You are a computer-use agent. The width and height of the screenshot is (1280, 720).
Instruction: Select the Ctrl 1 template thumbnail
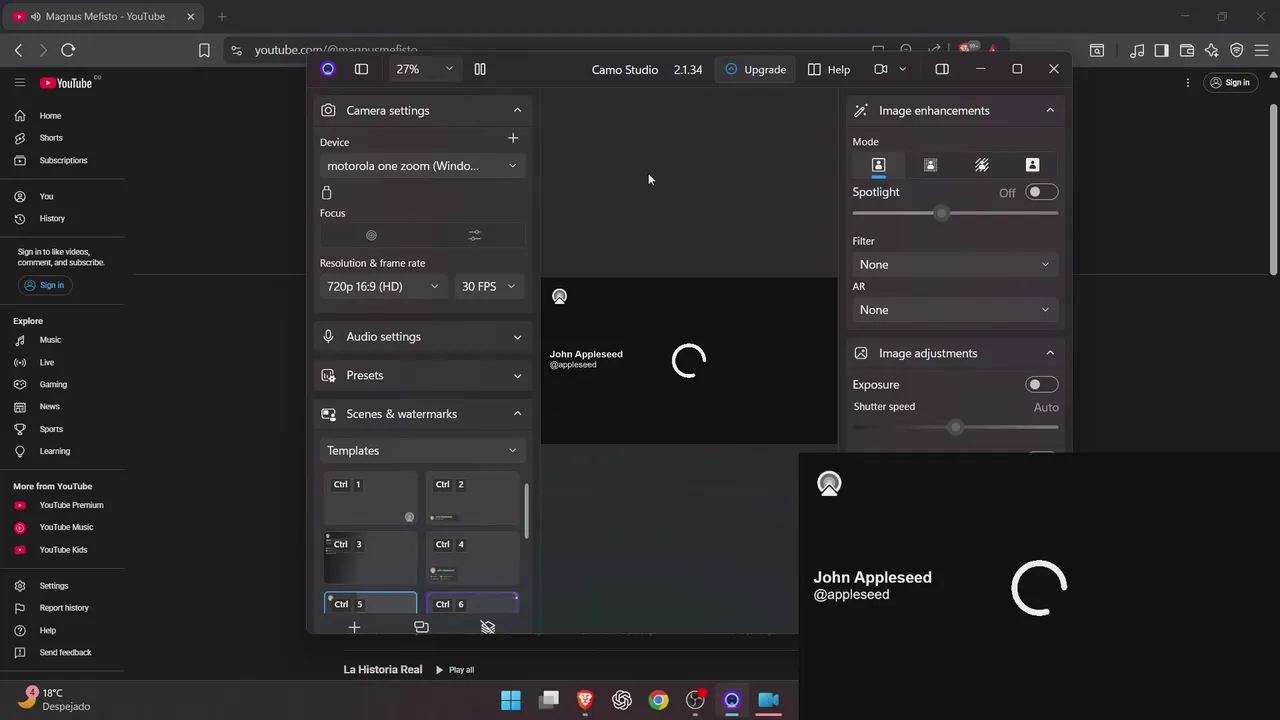370,499
